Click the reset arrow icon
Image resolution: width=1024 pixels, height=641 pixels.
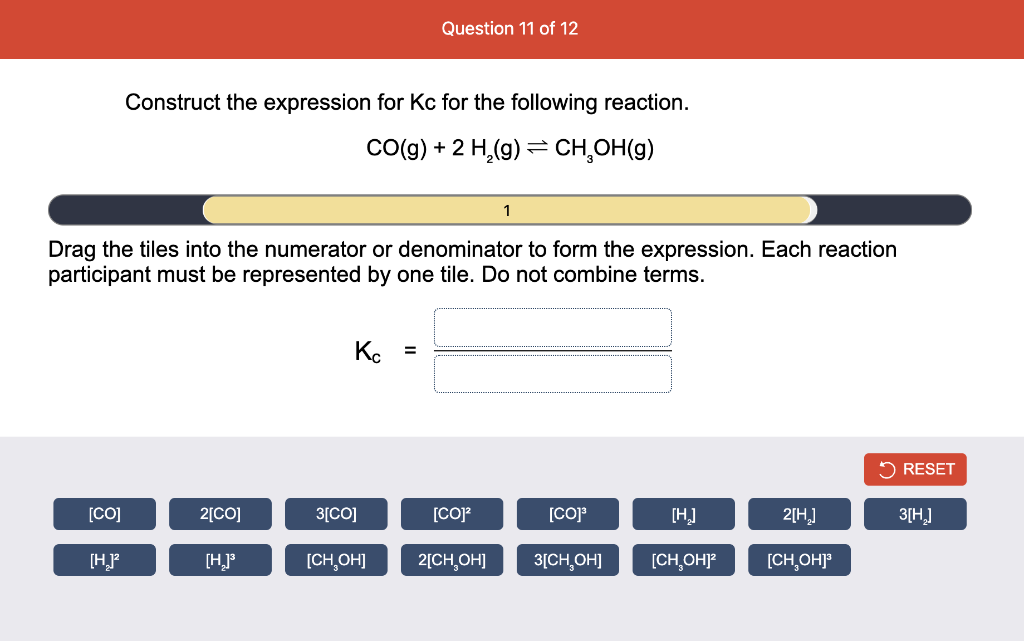click(885, 469)
